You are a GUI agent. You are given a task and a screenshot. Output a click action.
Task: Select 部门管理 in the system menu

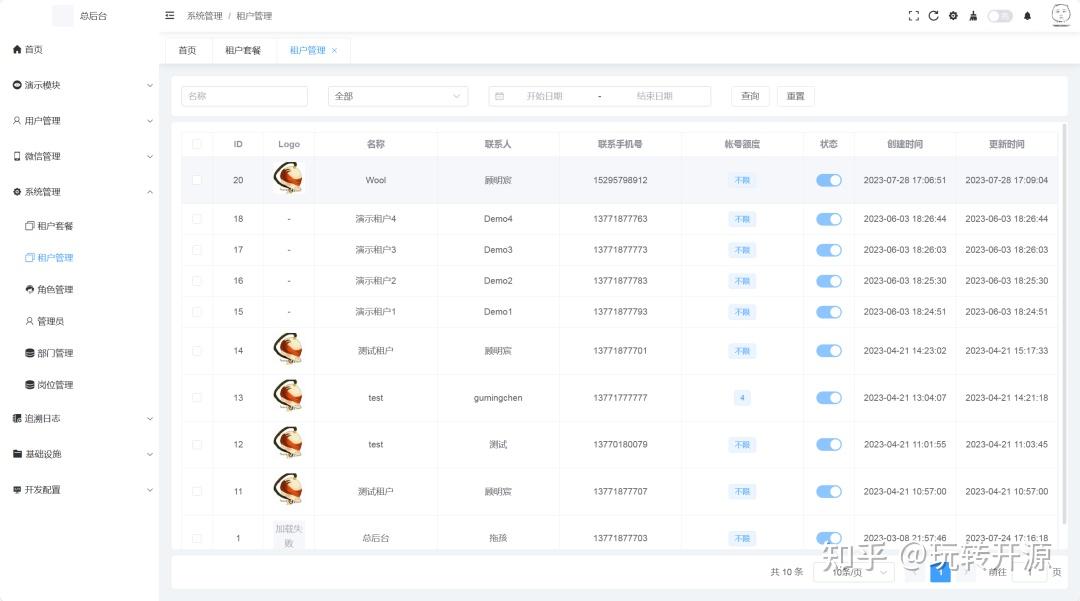pos(55,352)
